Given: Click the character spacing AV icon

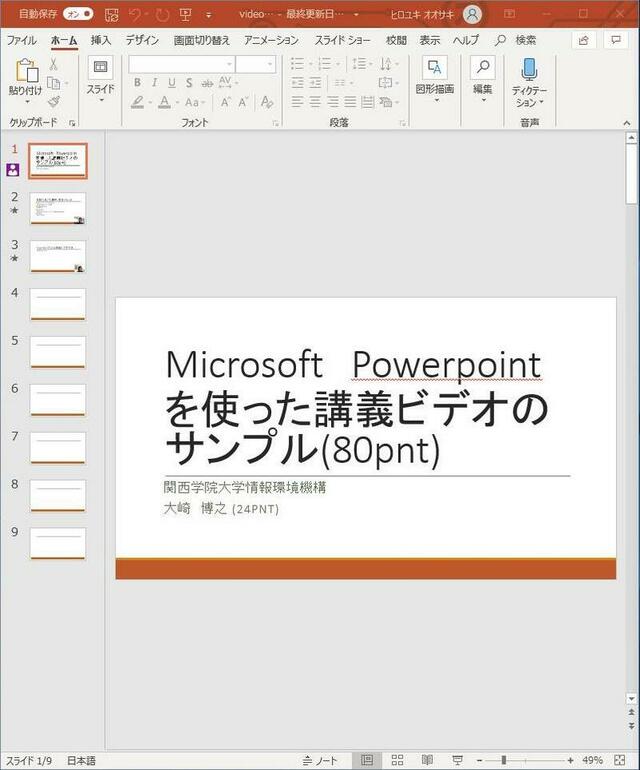Looking at the screenshot, I should click(x=225, y=82).
